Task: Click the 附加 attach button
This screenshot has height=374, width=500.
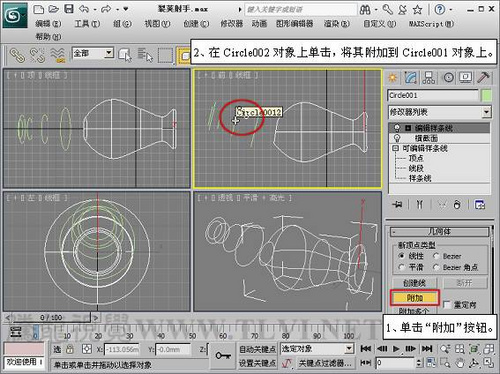Action: [415, 298]
